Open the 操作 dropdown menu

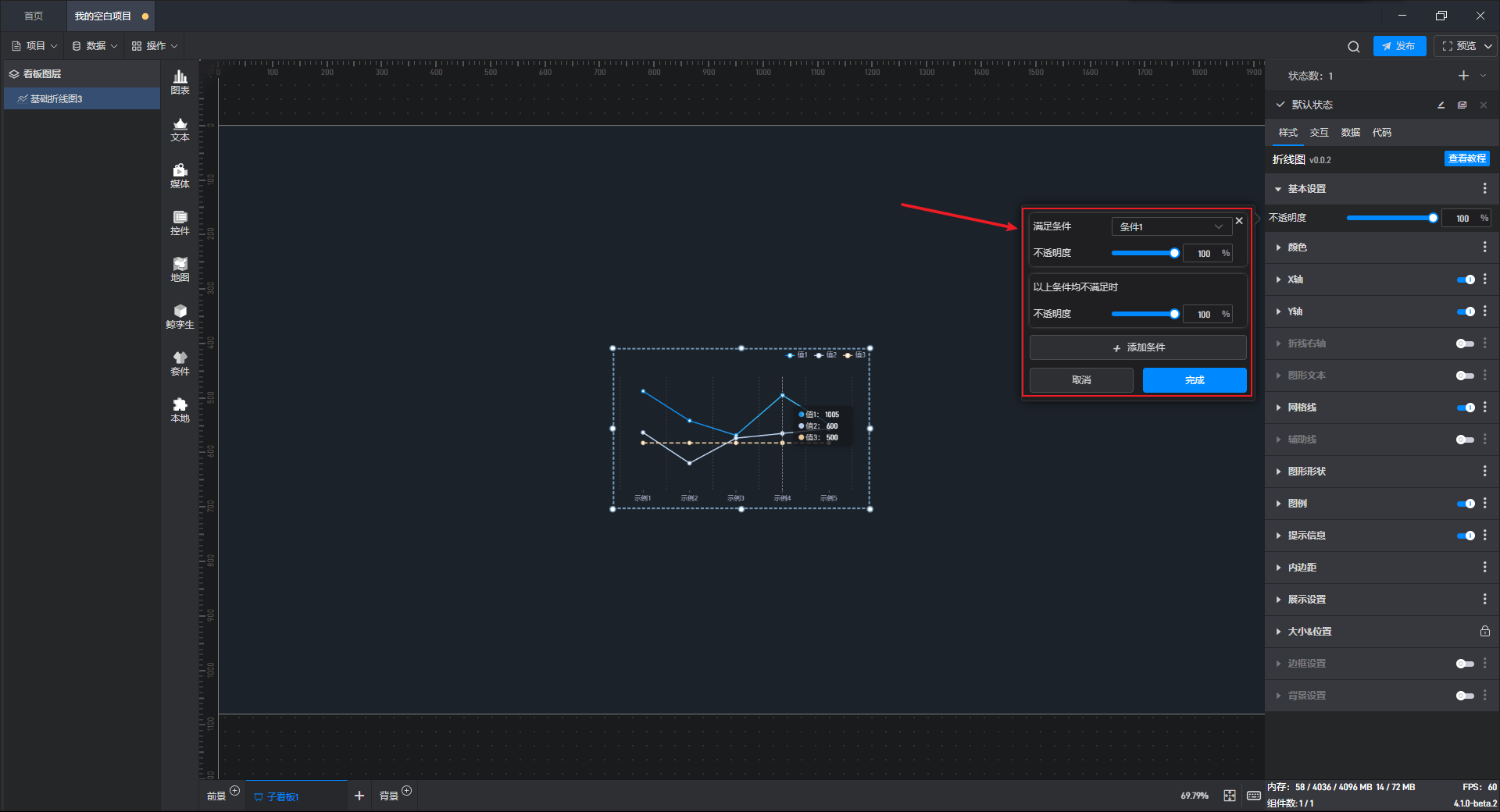155,46
